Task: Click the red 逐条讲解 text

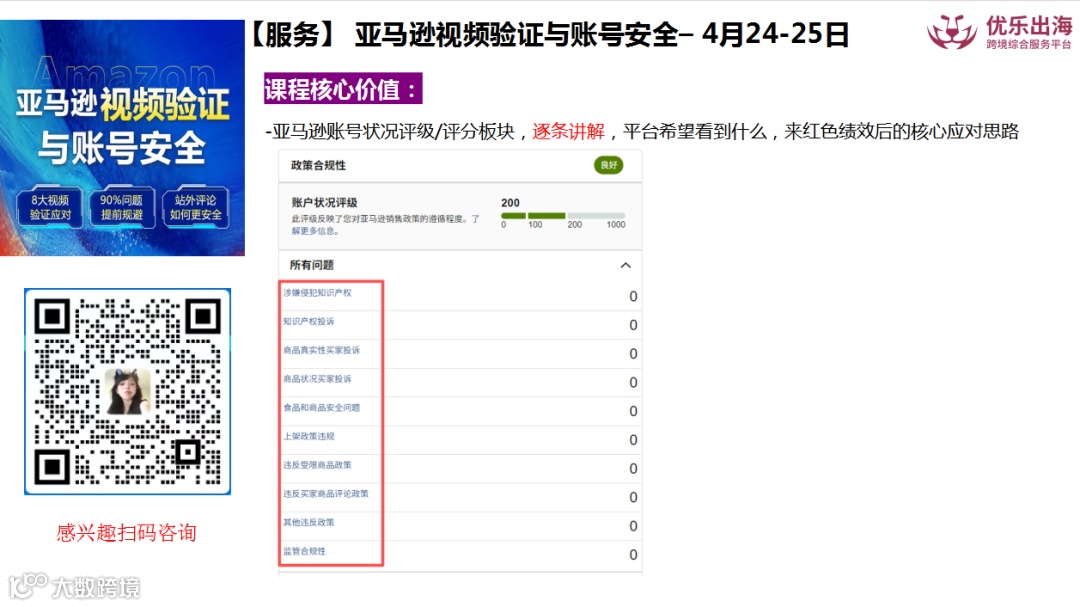Action: (x=568, y=132)
